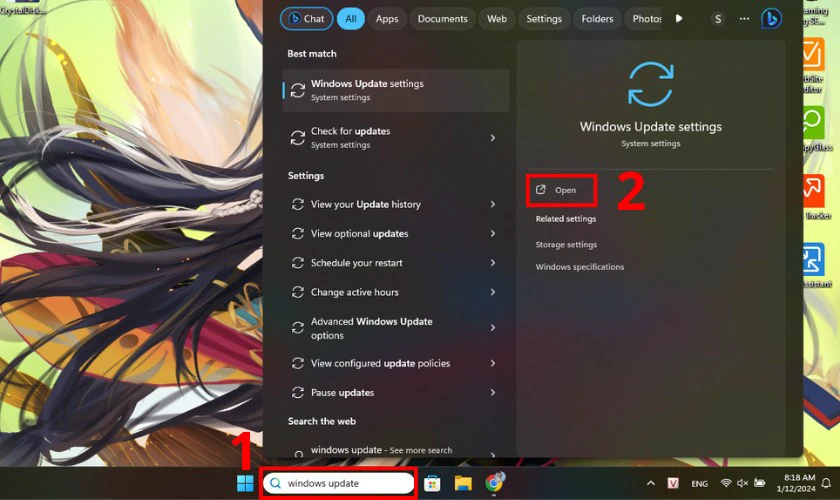Open the WebSite editor desktop shortcut
Screen dimensions: 840x500
point(814,65)
